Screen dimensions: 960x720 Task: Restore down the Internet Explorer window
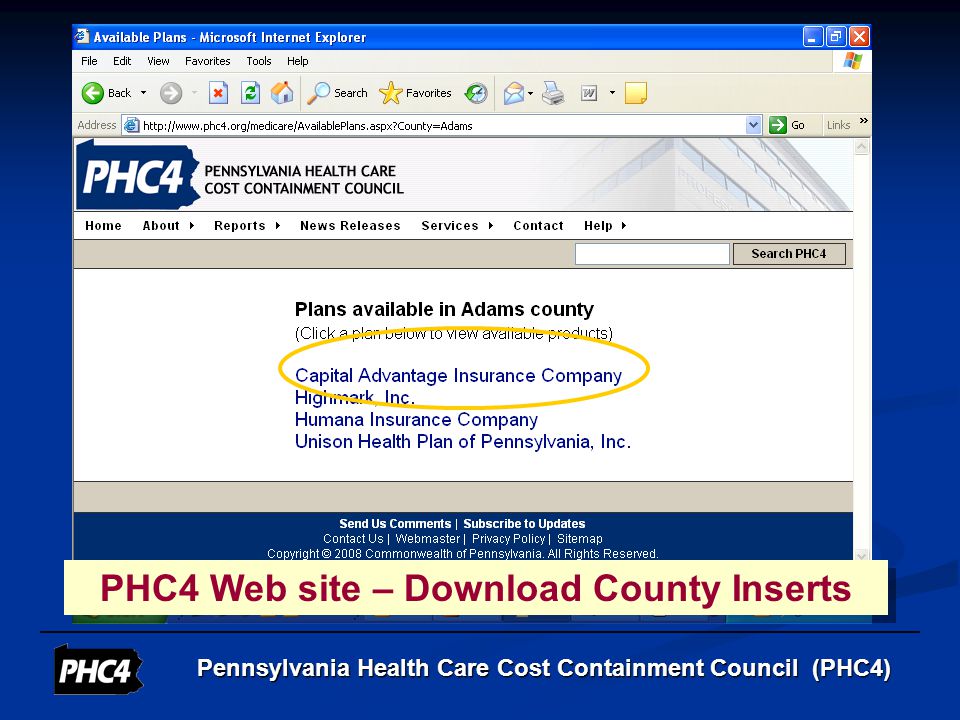[836, 37]
